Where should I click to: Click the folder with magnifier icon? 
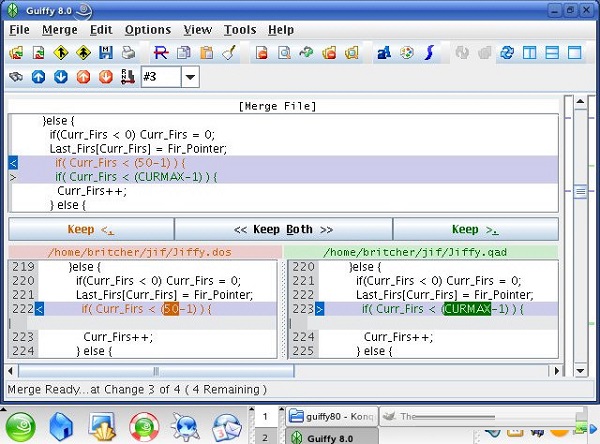click(352, 53)
